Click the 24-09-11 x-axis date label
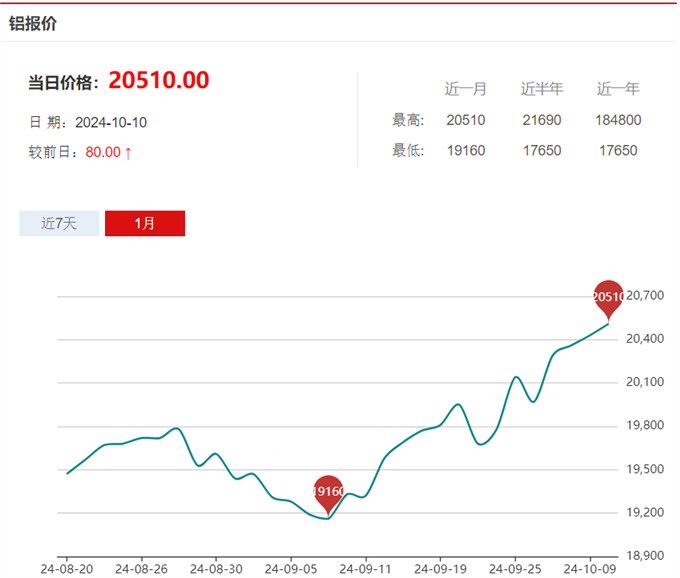Viewport: 680px width, 578px height. point(365,568)
